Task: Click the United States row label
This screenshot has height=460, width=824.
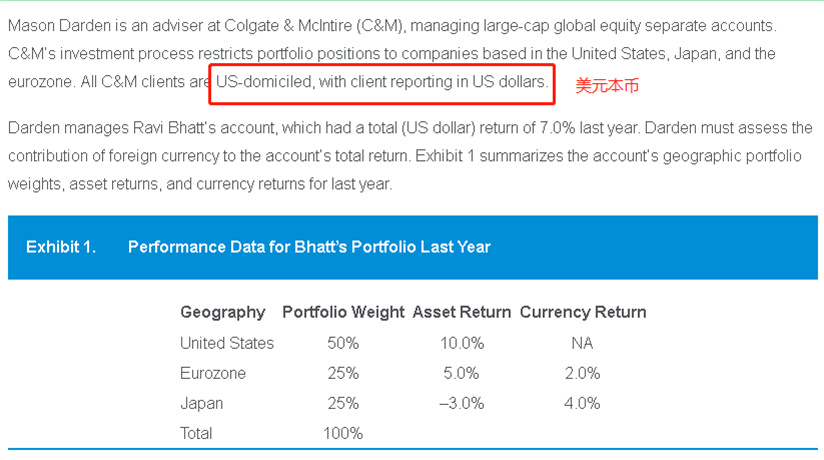Action: point(227,343)
